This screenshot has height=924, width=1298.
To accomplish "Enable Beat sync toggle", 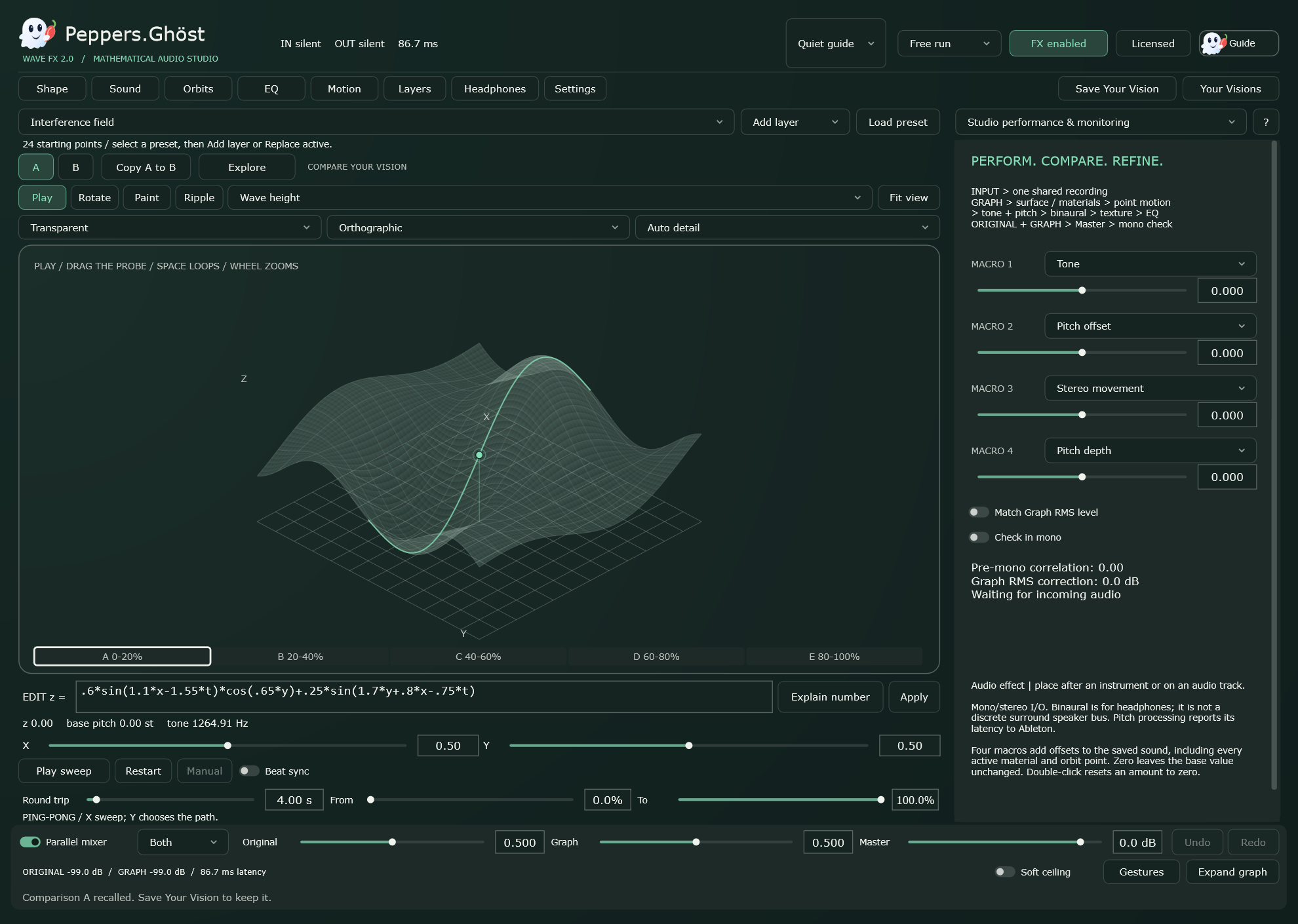I will [249, 771].
